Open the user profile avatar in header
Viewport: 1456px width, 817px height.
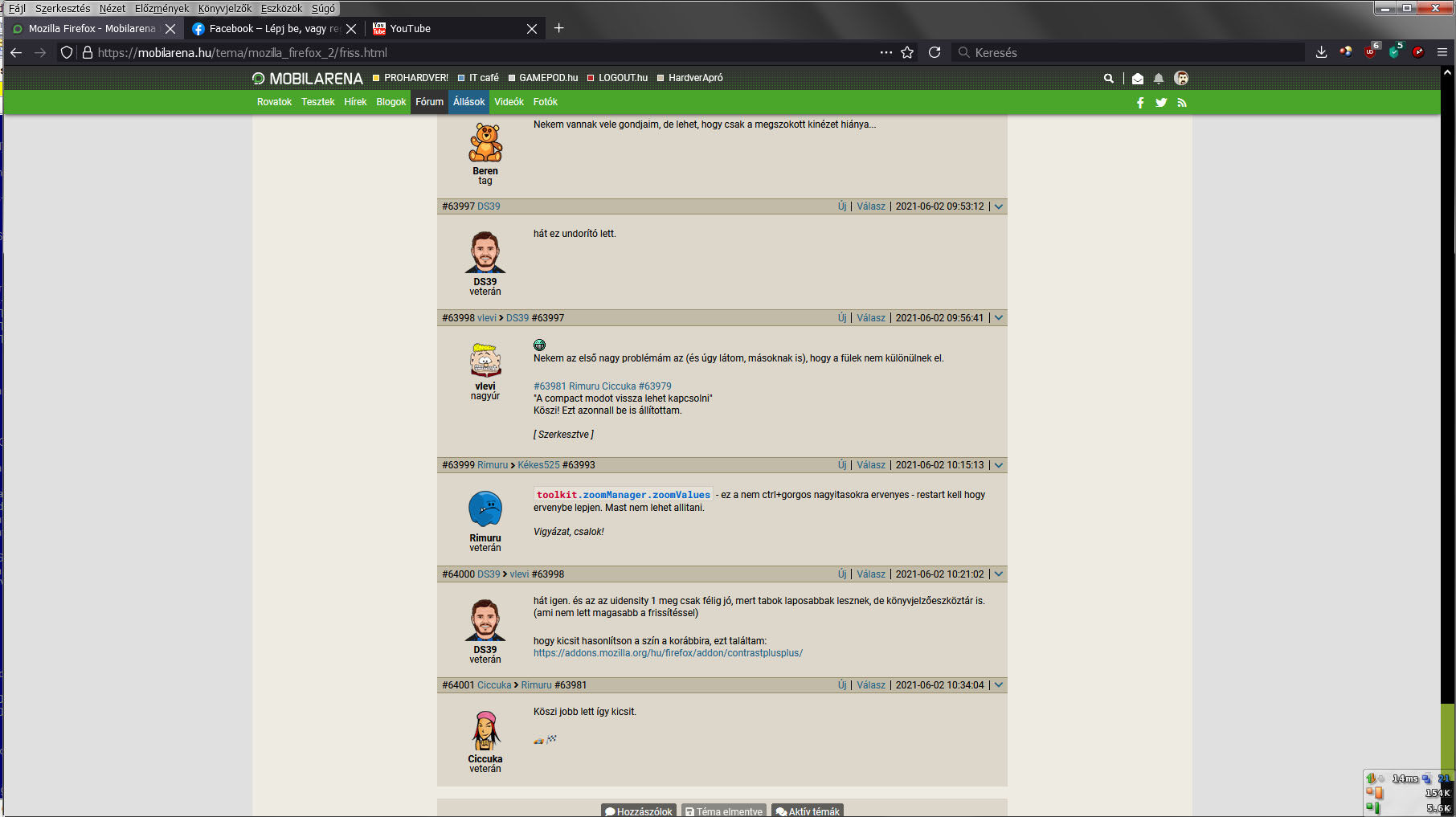click(x=1181, y=78)
